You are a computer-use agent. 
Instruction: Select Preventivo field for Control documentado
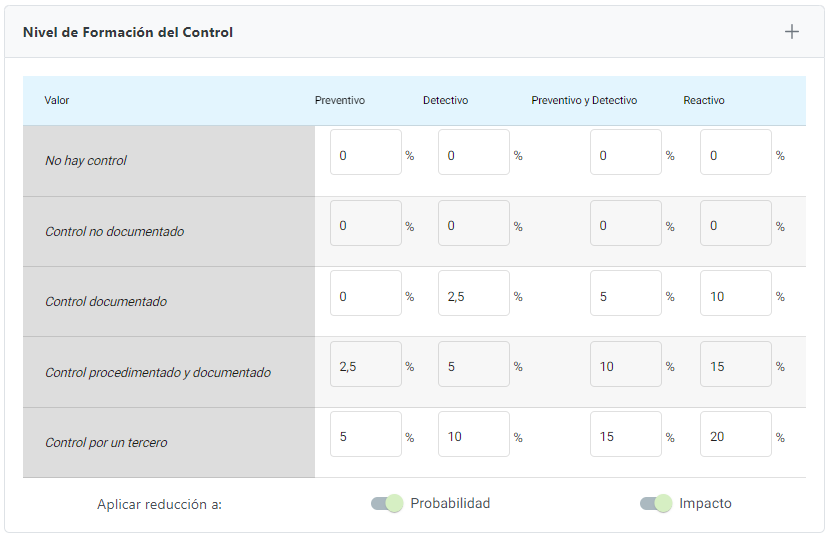[x=365, y=294]
